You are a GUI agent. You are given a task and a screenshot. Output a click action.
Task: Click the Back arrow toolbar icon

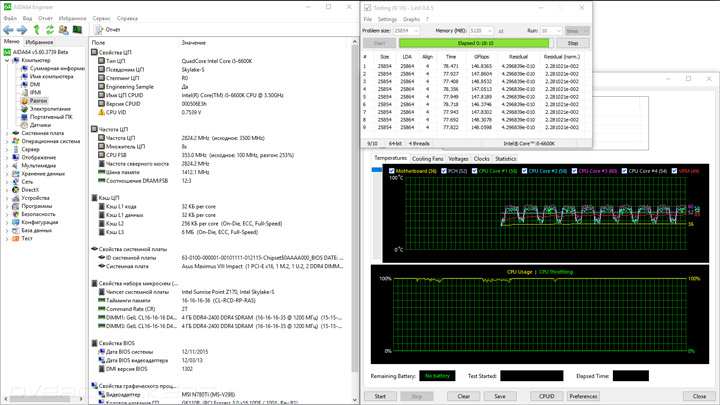pyautogui.click(x=8, y=30)
